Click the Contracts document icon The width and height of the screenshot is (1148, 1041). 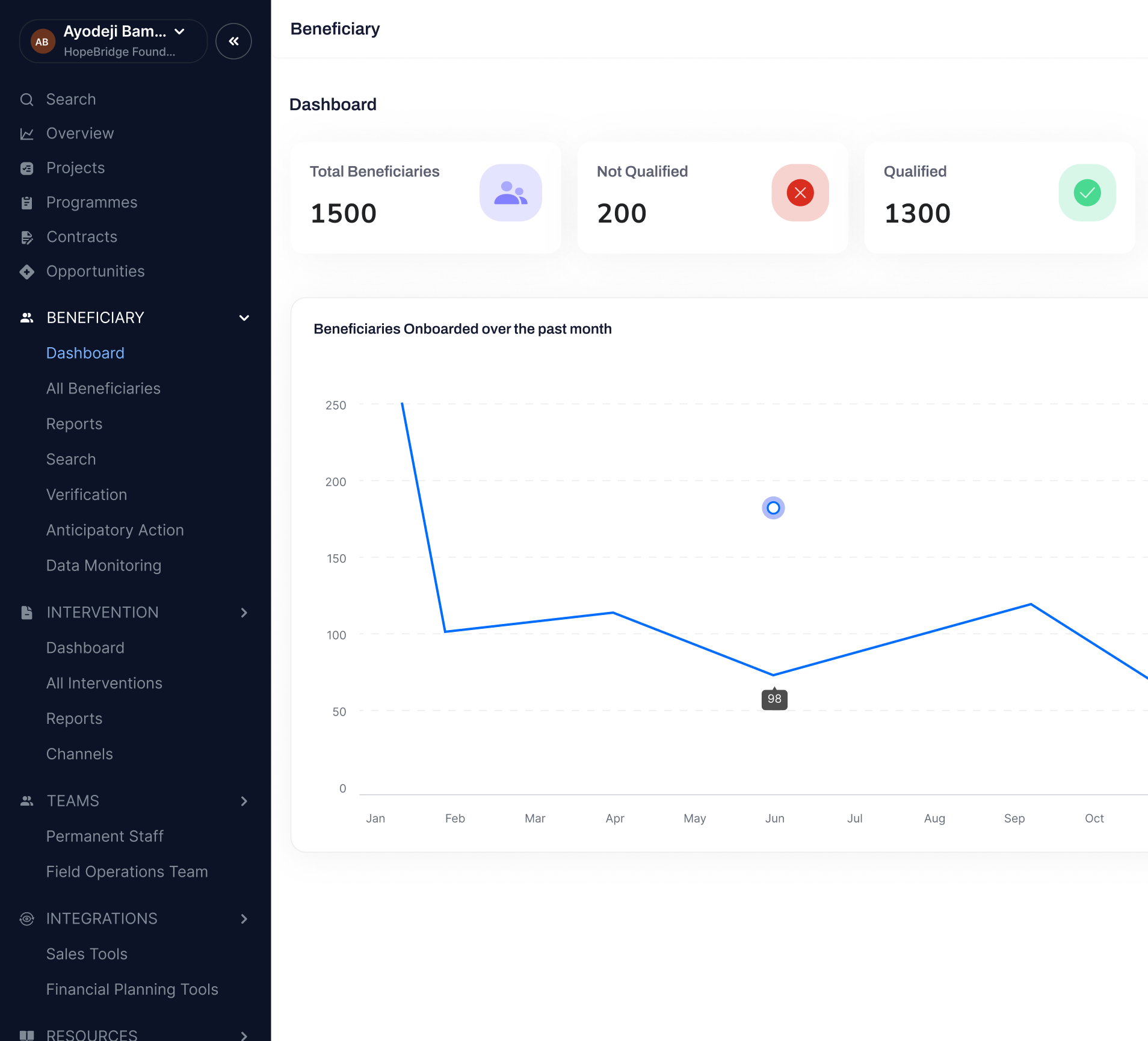(26, 237)
